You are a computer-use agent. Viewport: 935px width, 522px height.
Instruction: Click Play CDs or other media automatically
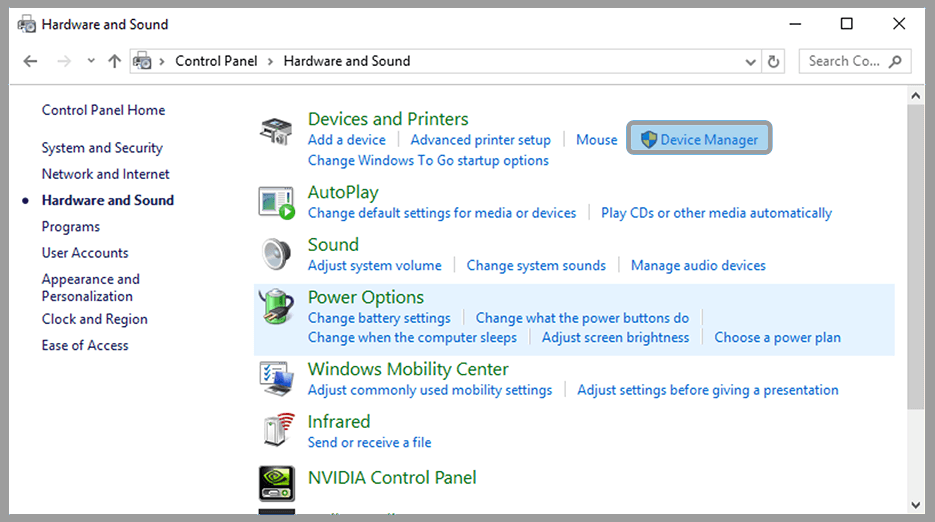point(716,213)
